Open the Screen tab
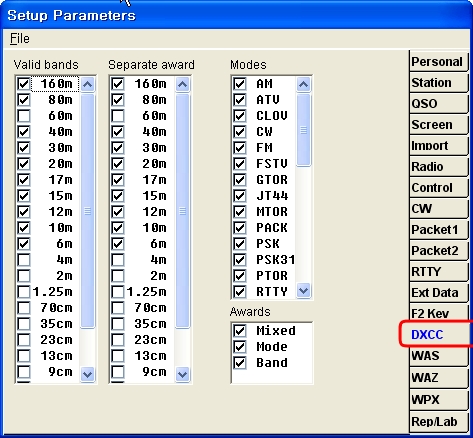473x438 pixels. (x=438, y=125)
